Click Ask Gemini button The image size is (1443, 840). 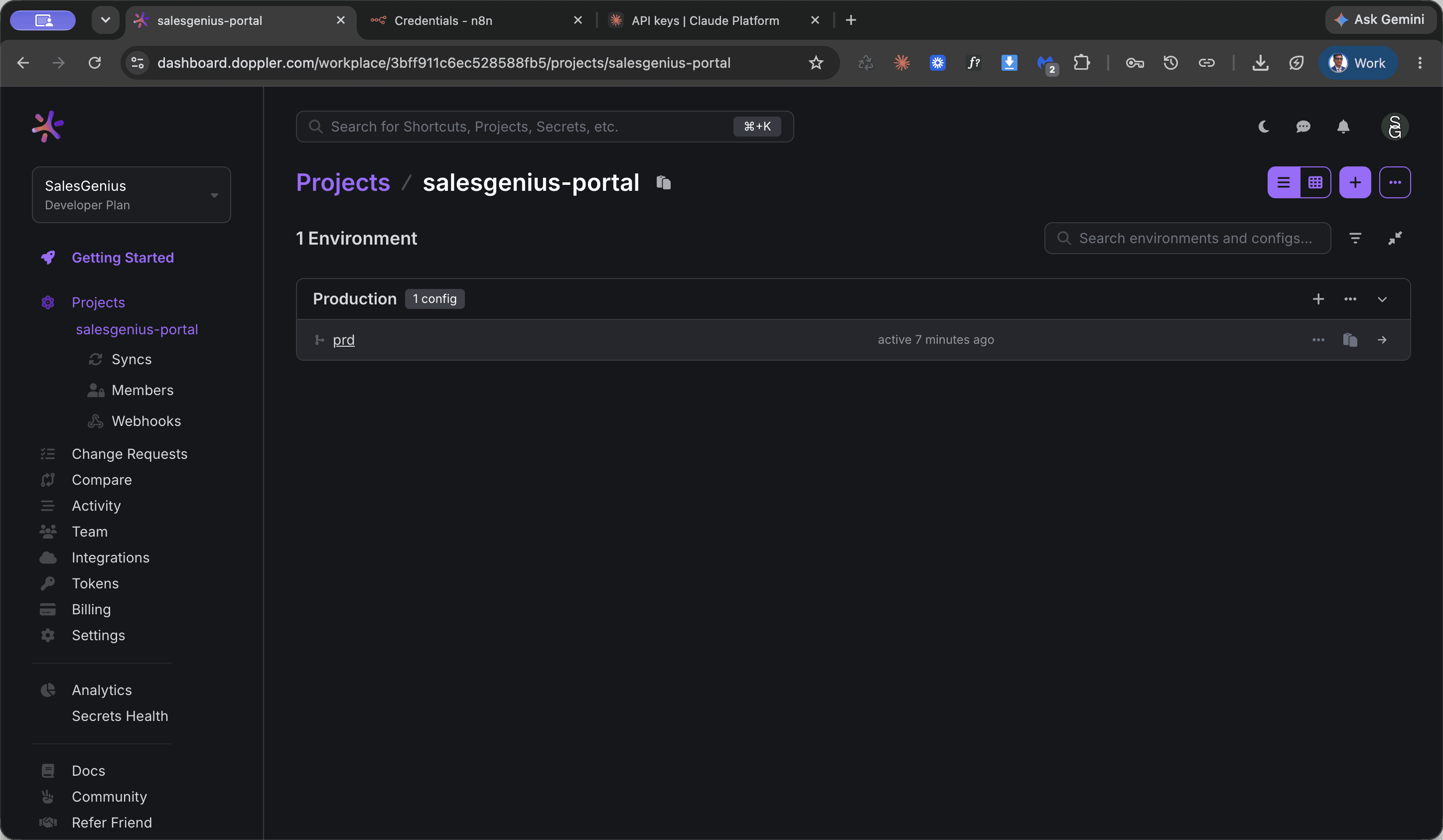click(x=1381, y=20)
